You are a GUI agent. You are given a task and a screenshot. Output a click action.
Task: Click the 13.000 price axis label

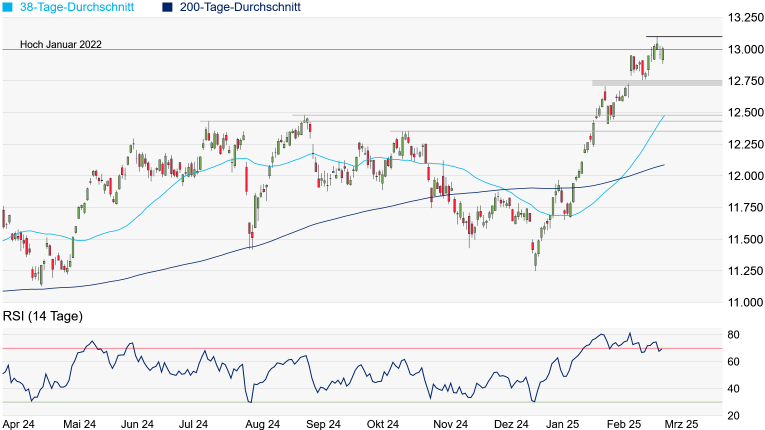(746, 50)
